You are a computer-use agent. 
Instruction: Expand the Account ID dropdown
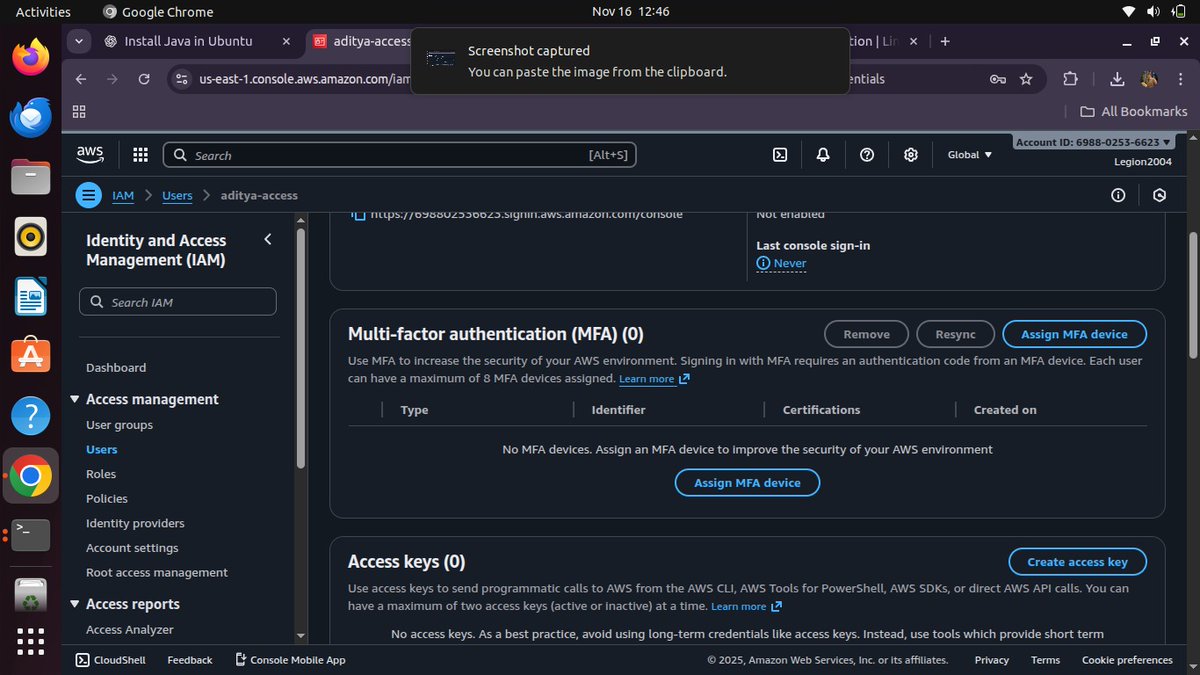1093,142
